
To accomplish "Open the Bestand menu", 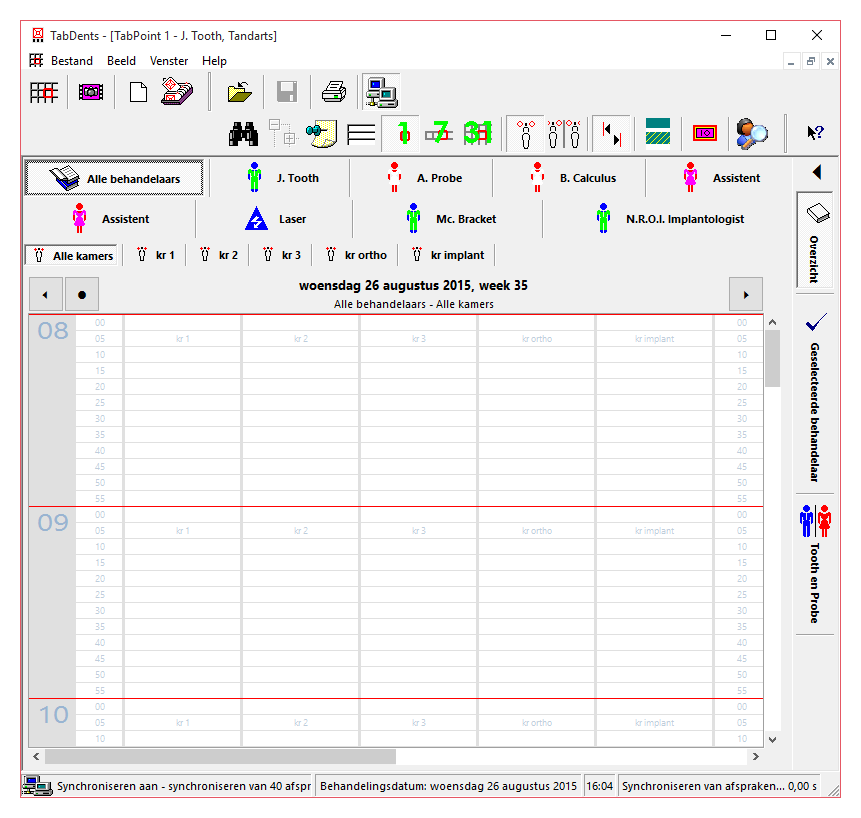I will pos(71,61).
